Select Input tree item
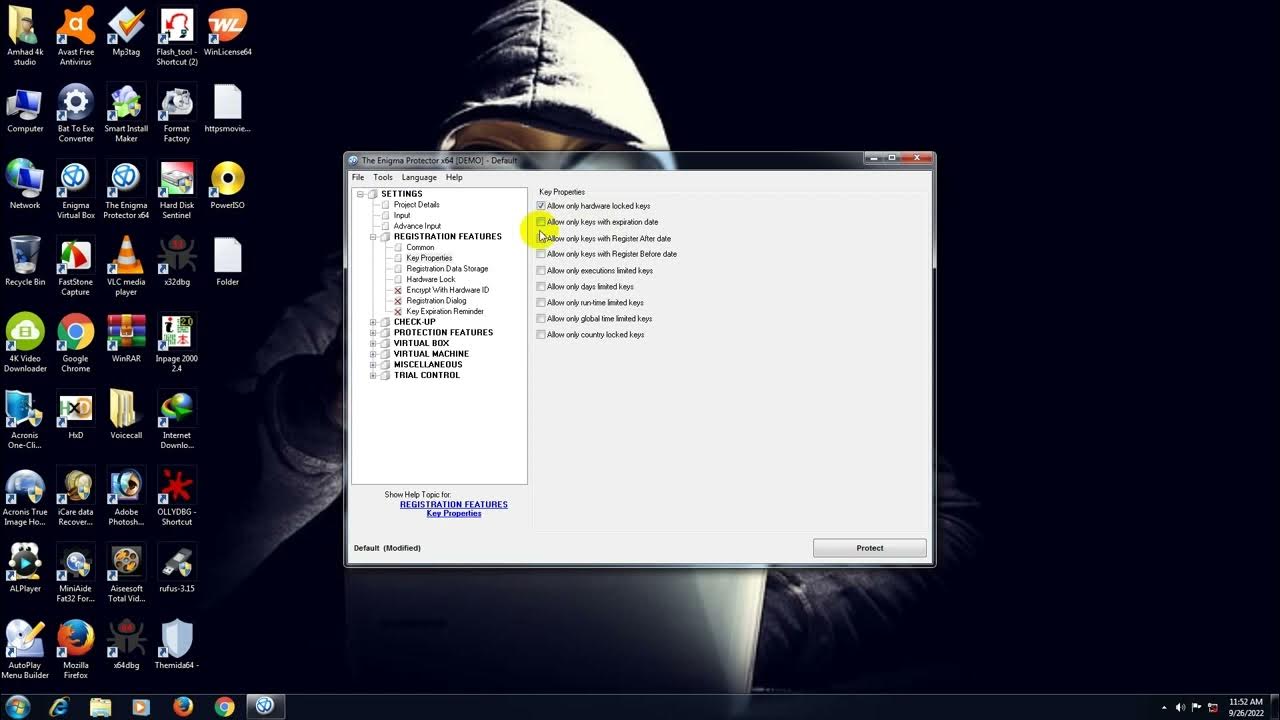 tap(402, 215)
